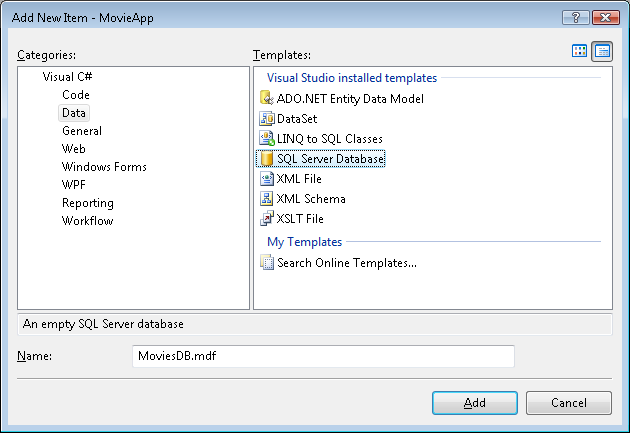The width and height of the screenshot is (630, 433).
Task: Select the SQL Server Database icon
Action: tap(267, 159)
